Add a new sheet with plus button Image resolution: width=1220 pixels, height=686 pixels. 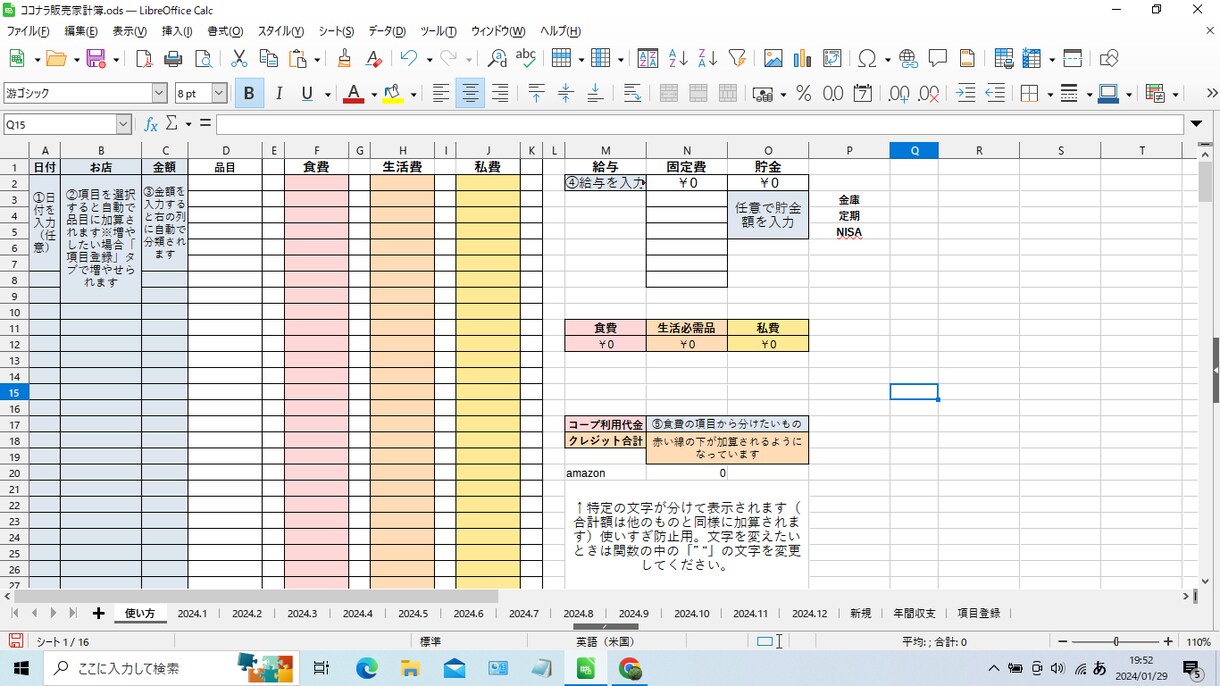(x=98, y=613)
